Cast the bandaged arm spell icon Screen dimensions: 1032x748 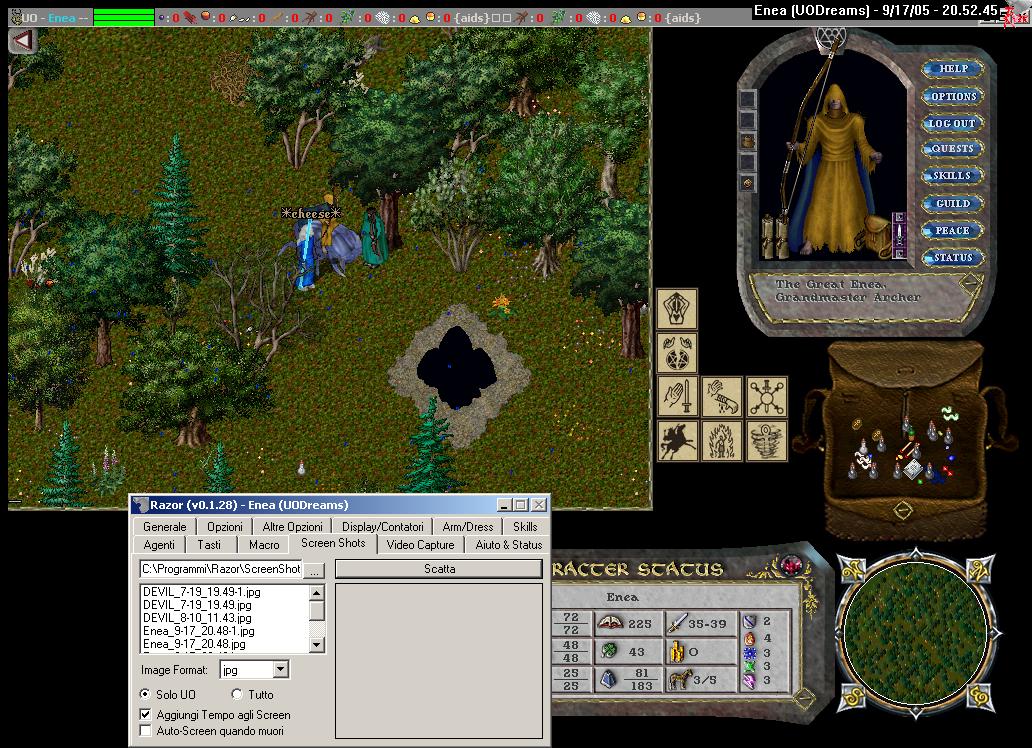point(722,397)
